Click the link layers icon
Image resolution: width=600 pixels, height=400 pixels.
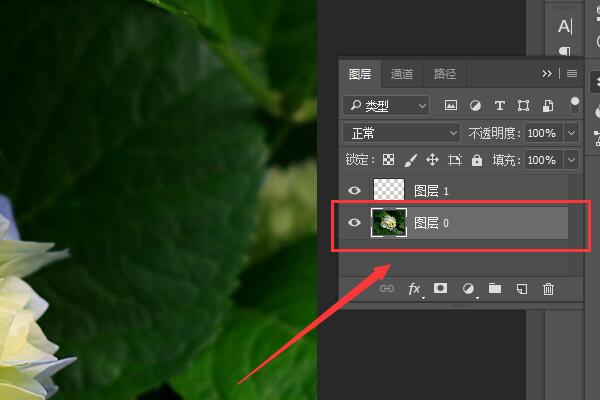(386, 288)
